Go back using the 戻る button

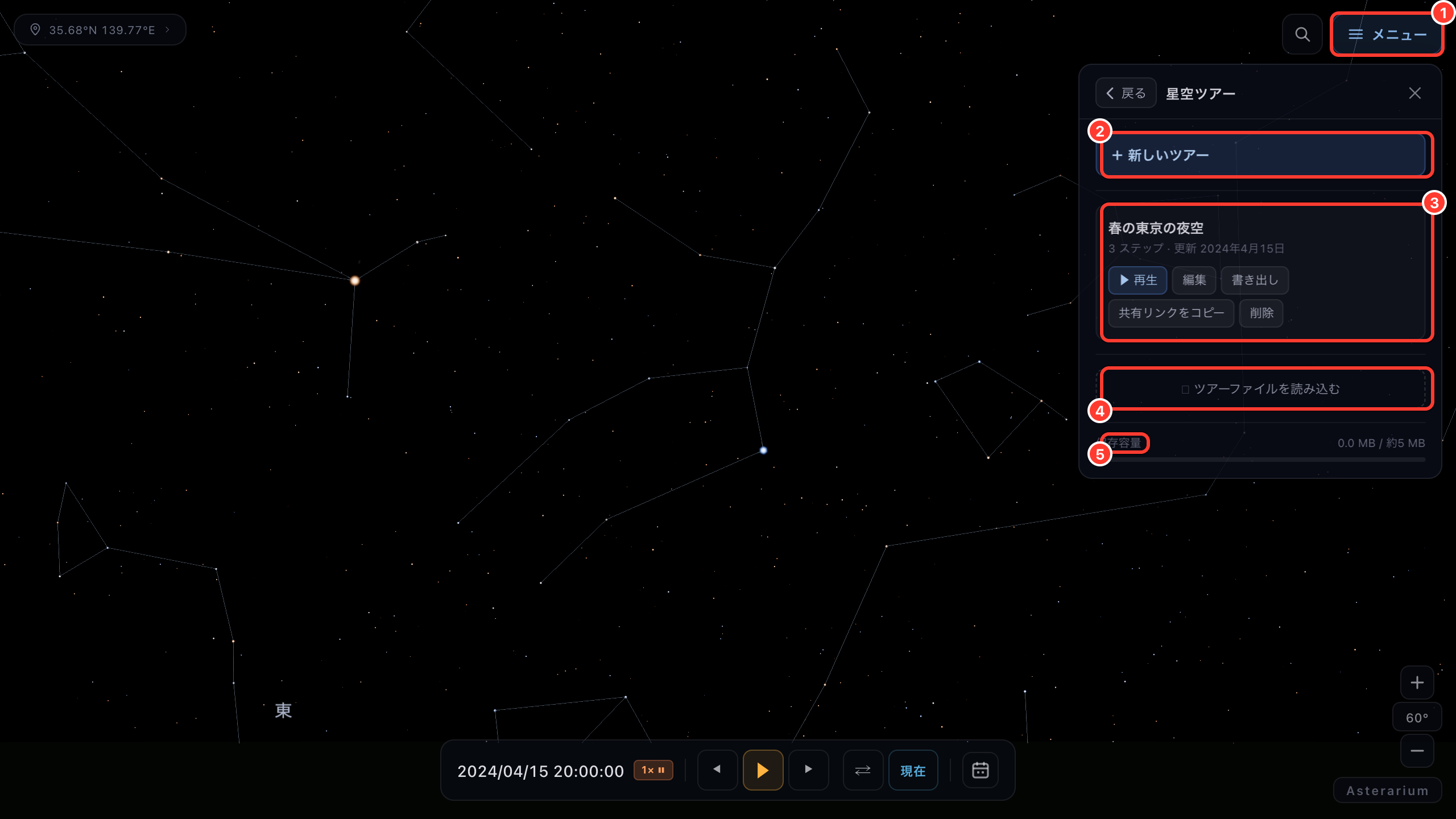tap(1126, 93)
